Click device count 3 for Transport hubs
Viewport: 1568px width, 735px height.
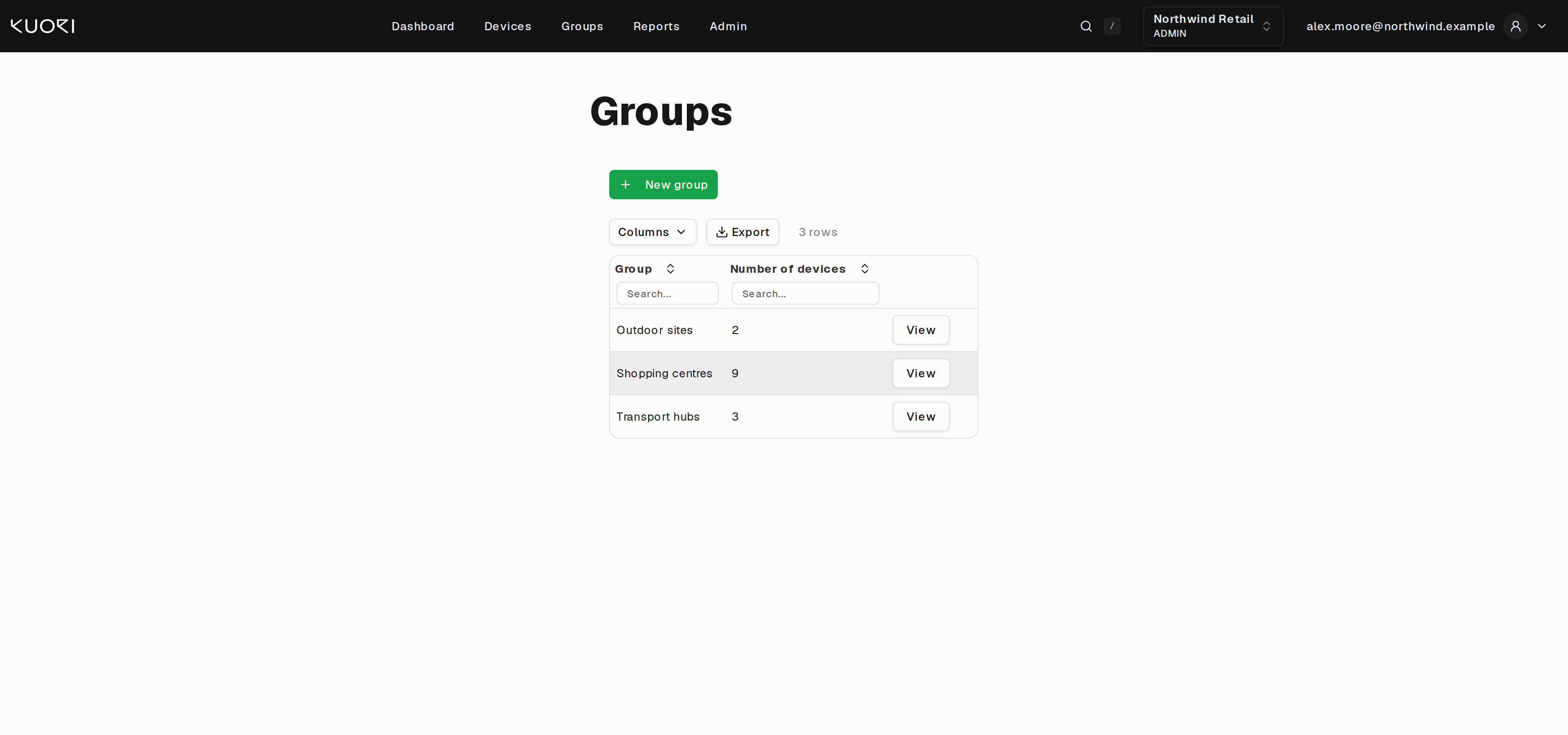tap(735, 416)
